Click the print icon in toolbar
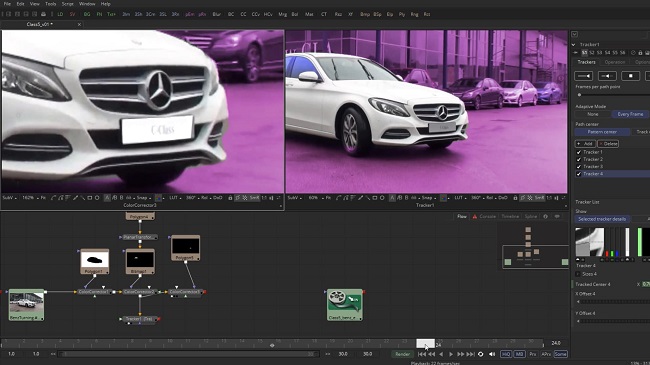Screen dimensions: 650x365 [44, 14]
